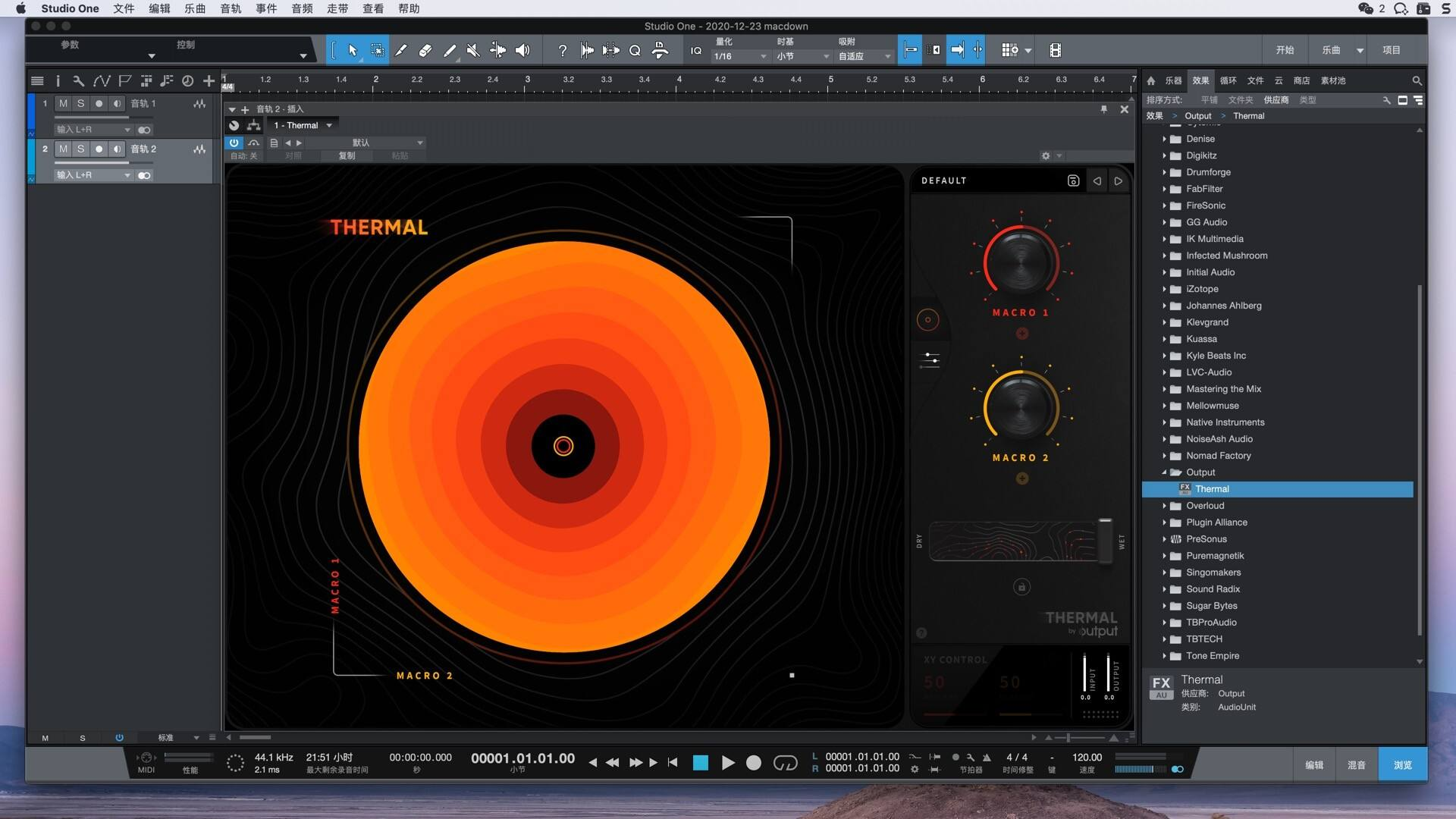This screenshot has width=1456, height=819.
Task: Switch to the 循环 browser tab
Action: coord(1228,80)
